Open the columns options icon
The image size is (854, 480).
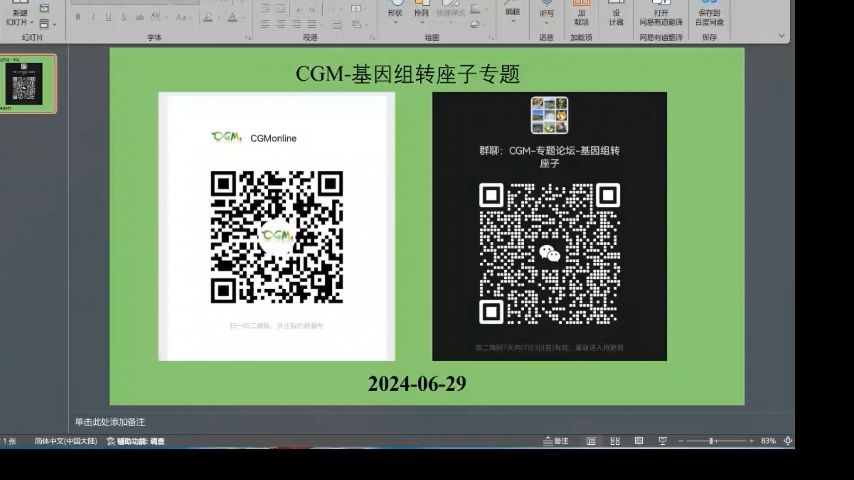point(337,24)
